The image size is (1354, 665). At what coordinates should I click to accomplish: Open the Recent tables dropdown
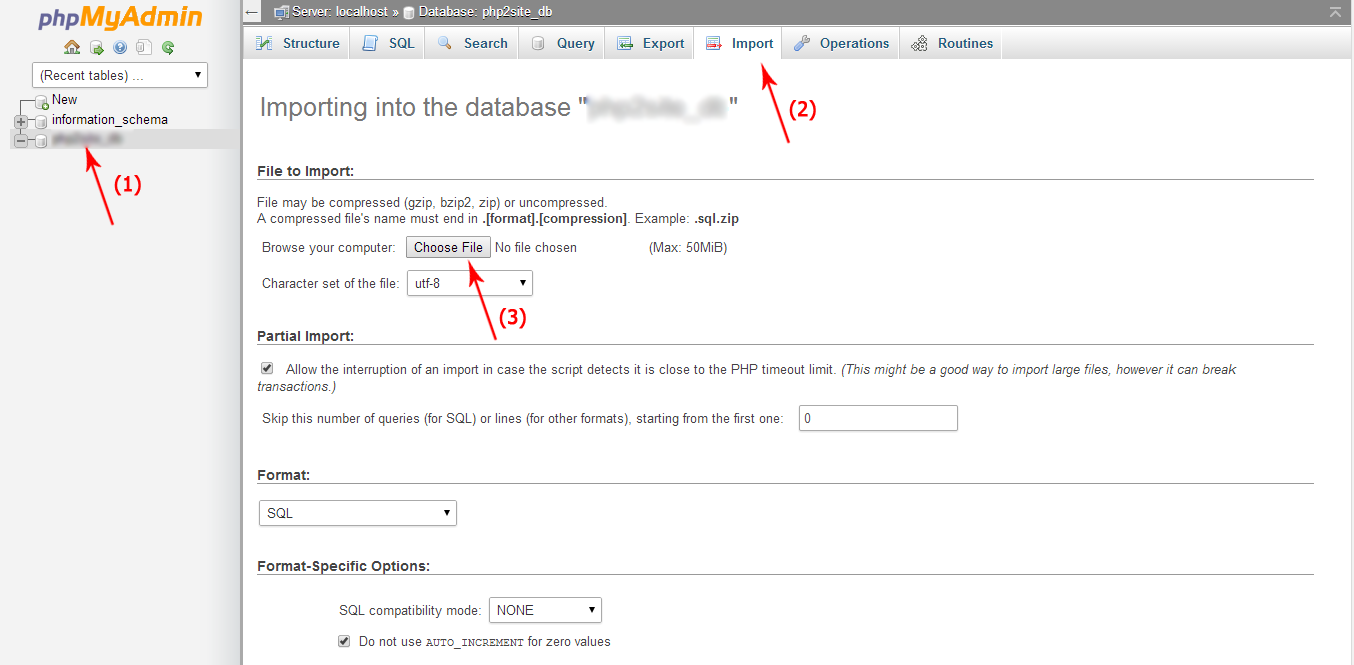(x=120, y=75)
